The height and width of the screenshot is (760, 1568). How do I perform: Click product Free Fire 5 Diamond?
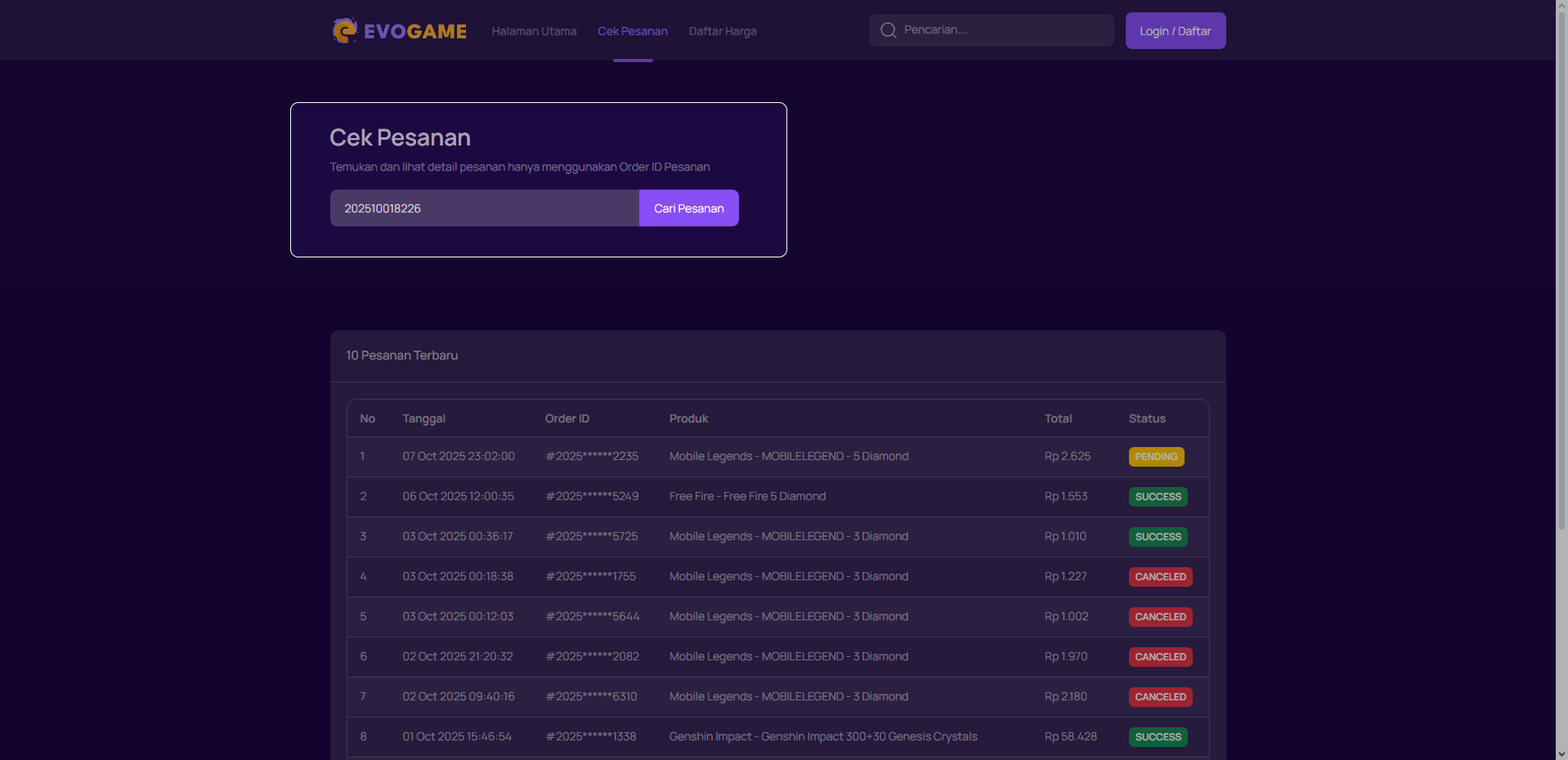(747, 496)
